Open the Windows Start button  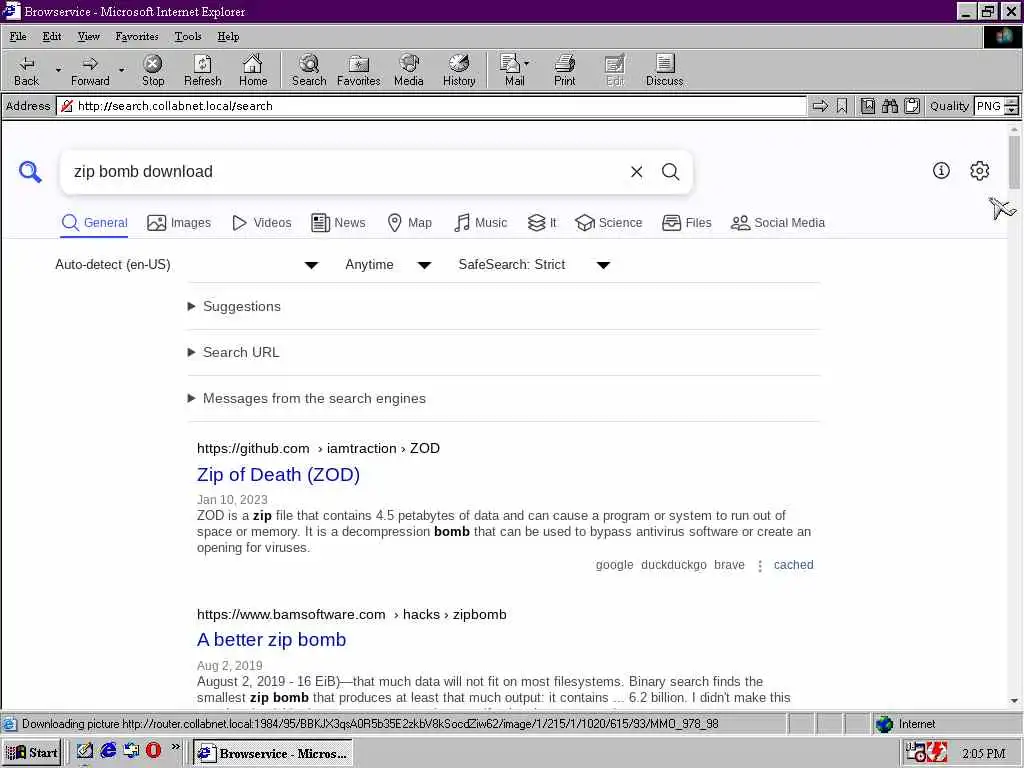coord(32,752)
